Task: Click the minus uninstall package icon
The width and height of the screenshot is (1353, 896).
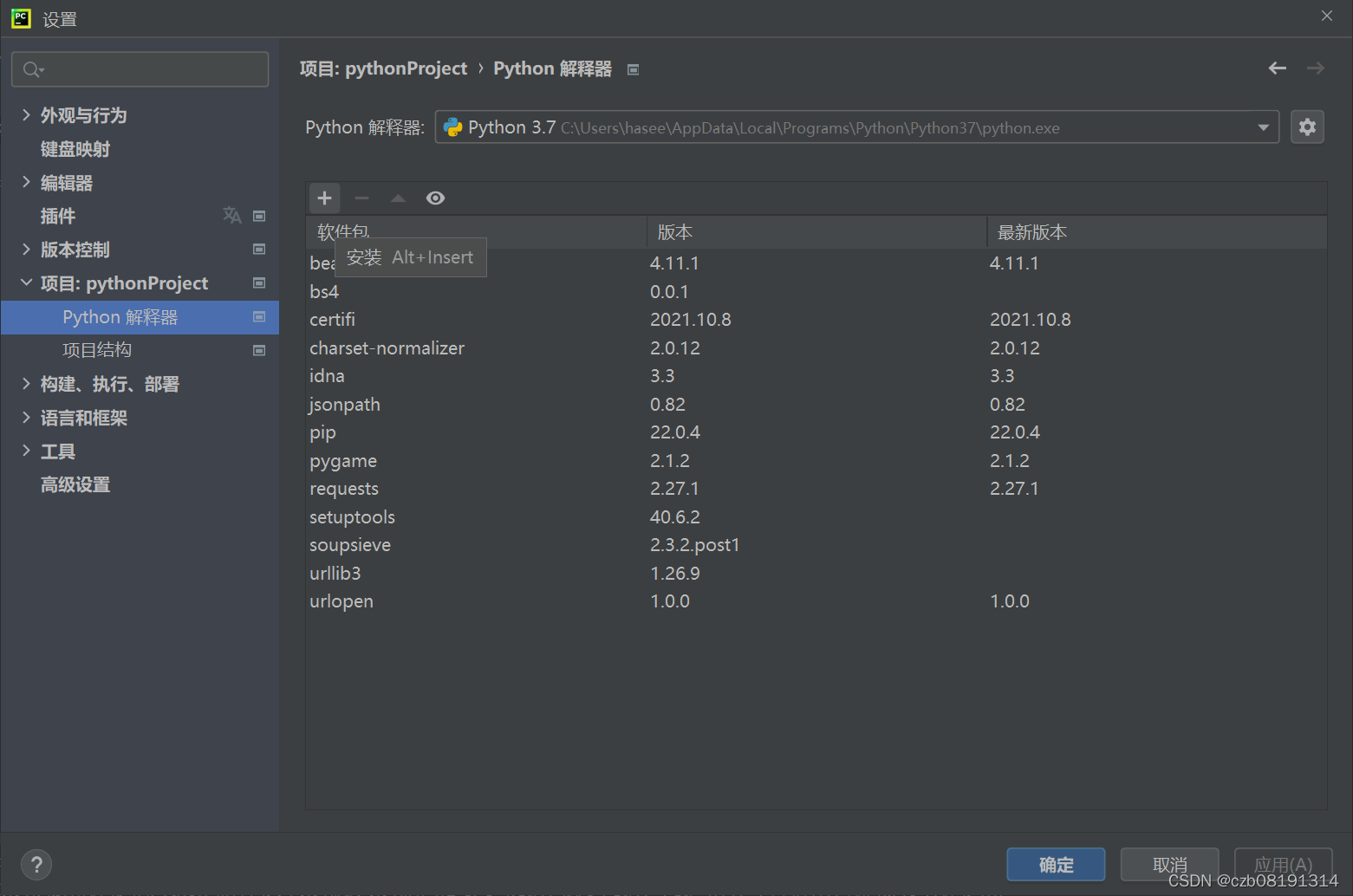Action: 361,198
